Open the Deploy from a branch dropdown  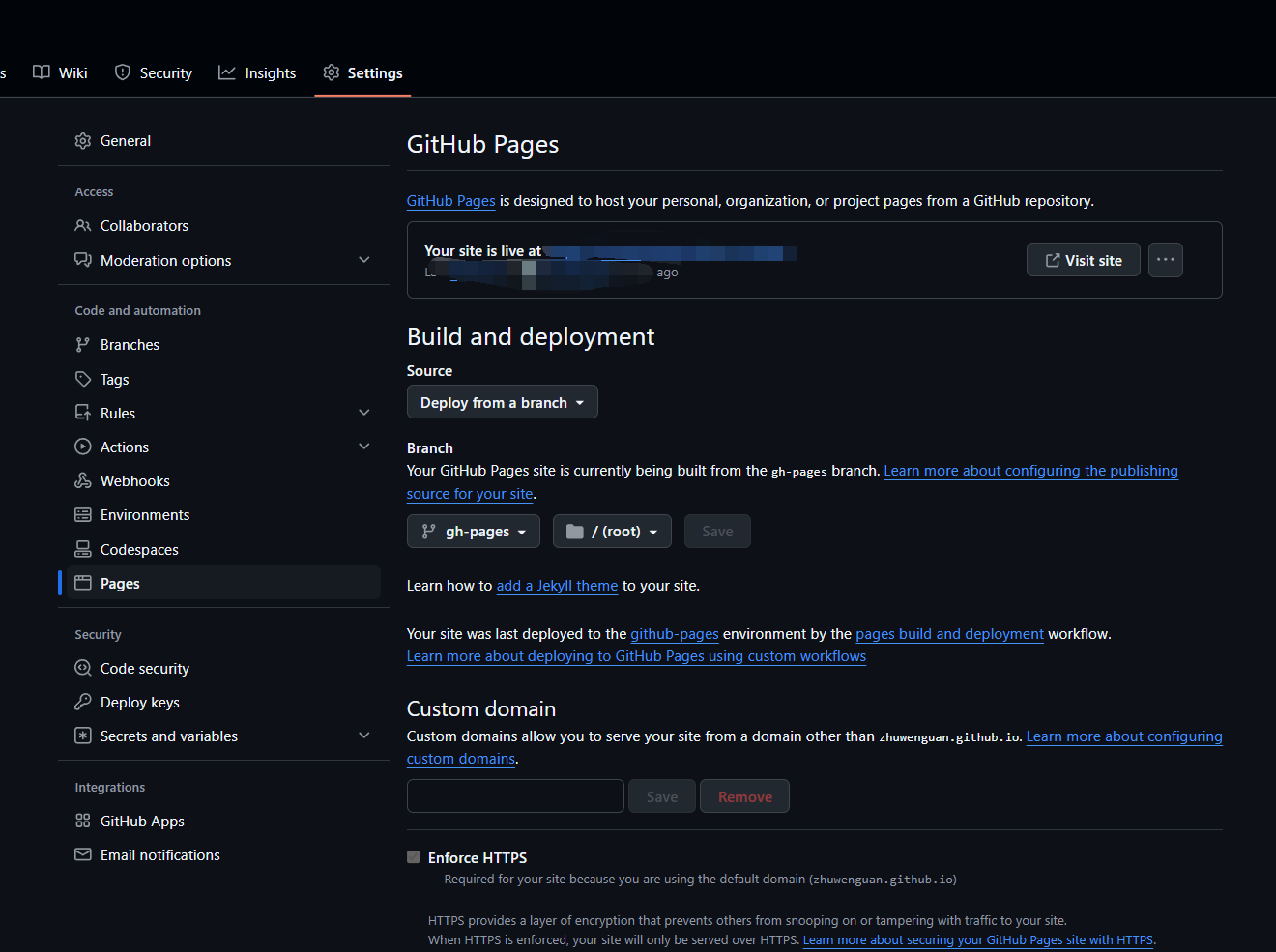point(503,402)
